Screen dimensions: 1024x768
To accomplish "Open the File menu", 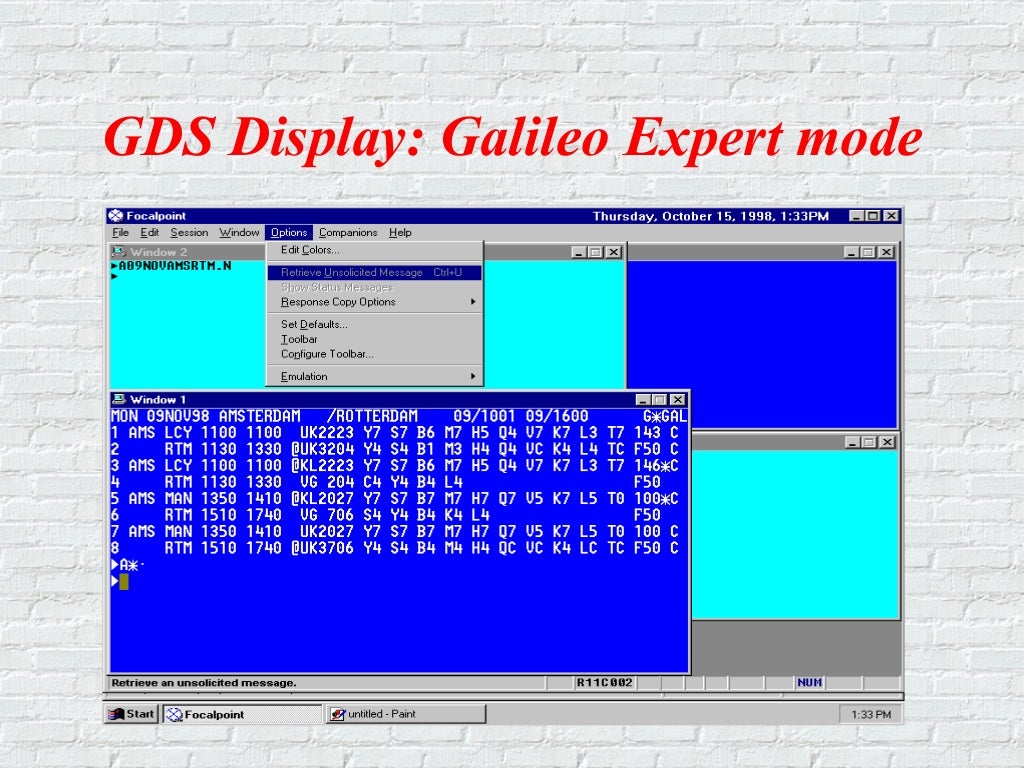I will [120, 232].
